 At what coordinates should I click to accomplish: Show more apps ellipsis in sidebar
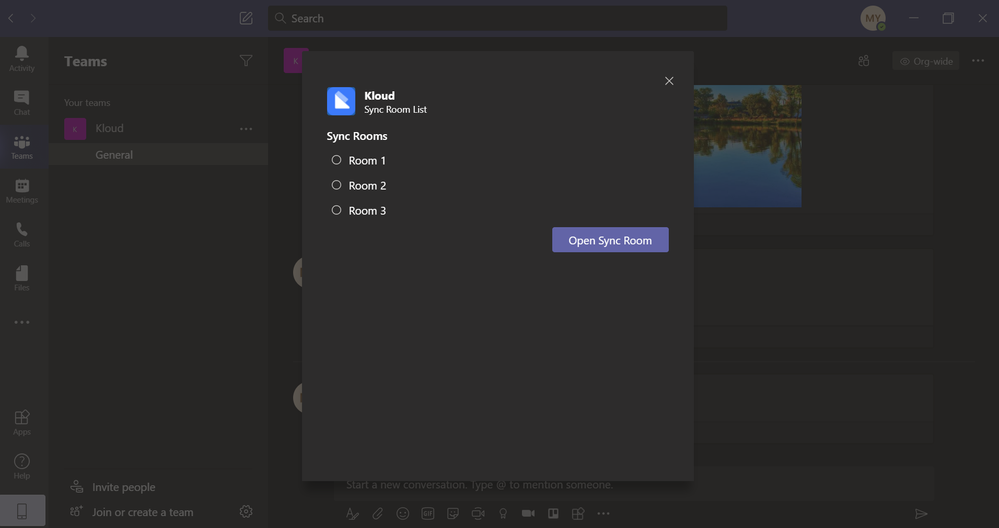[22, 322]
